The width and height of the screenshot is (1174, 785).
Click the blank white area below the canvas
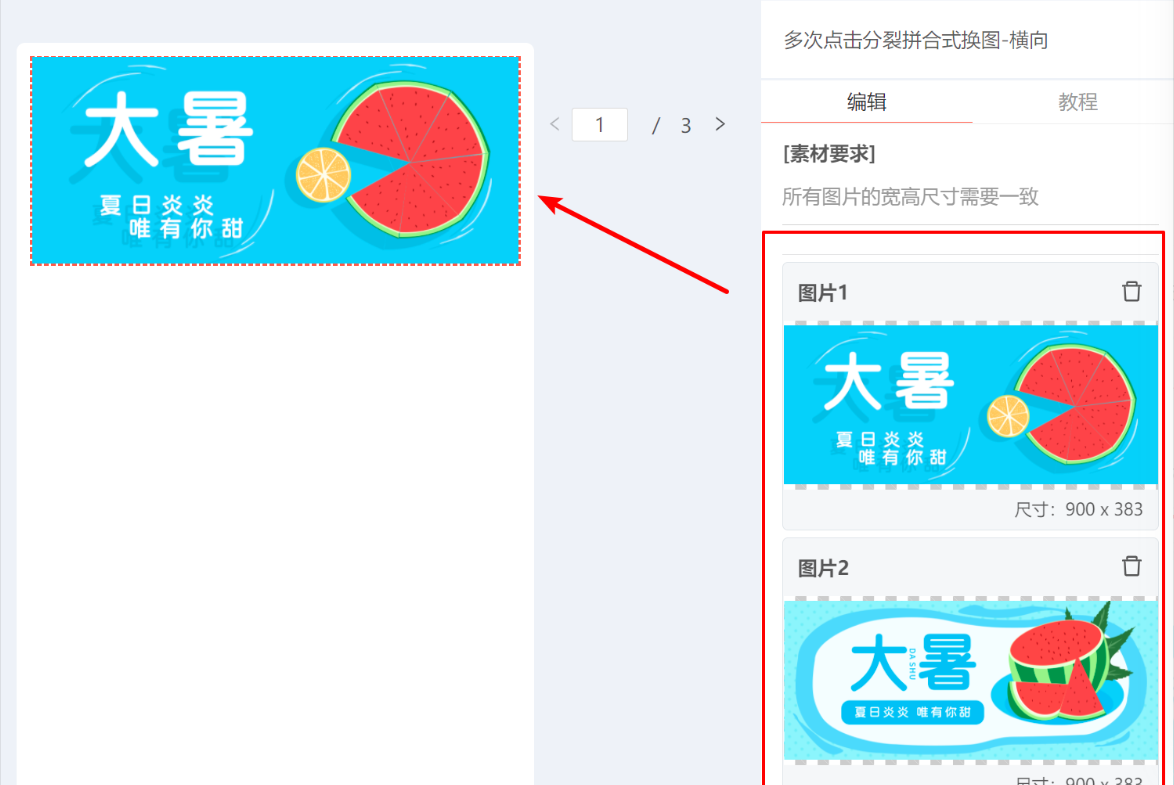point(276,524)
